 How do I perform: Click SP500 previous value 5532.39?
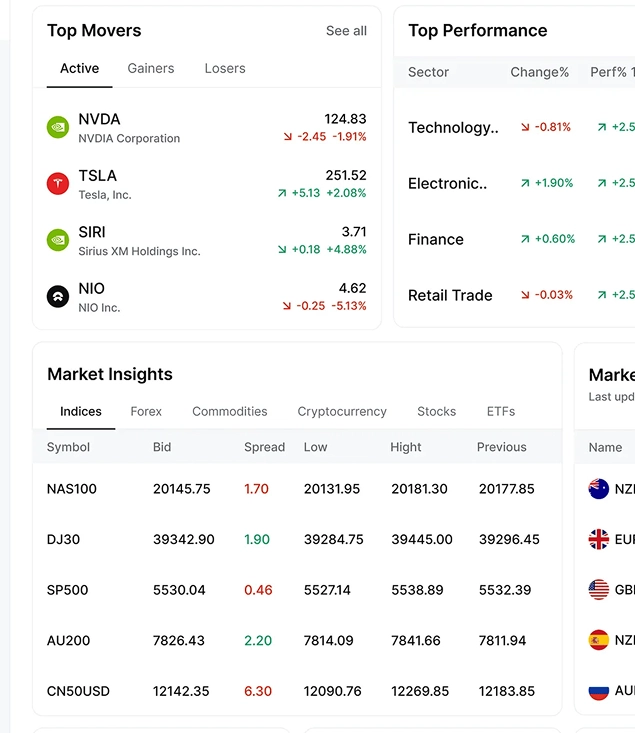click(505, 590)
